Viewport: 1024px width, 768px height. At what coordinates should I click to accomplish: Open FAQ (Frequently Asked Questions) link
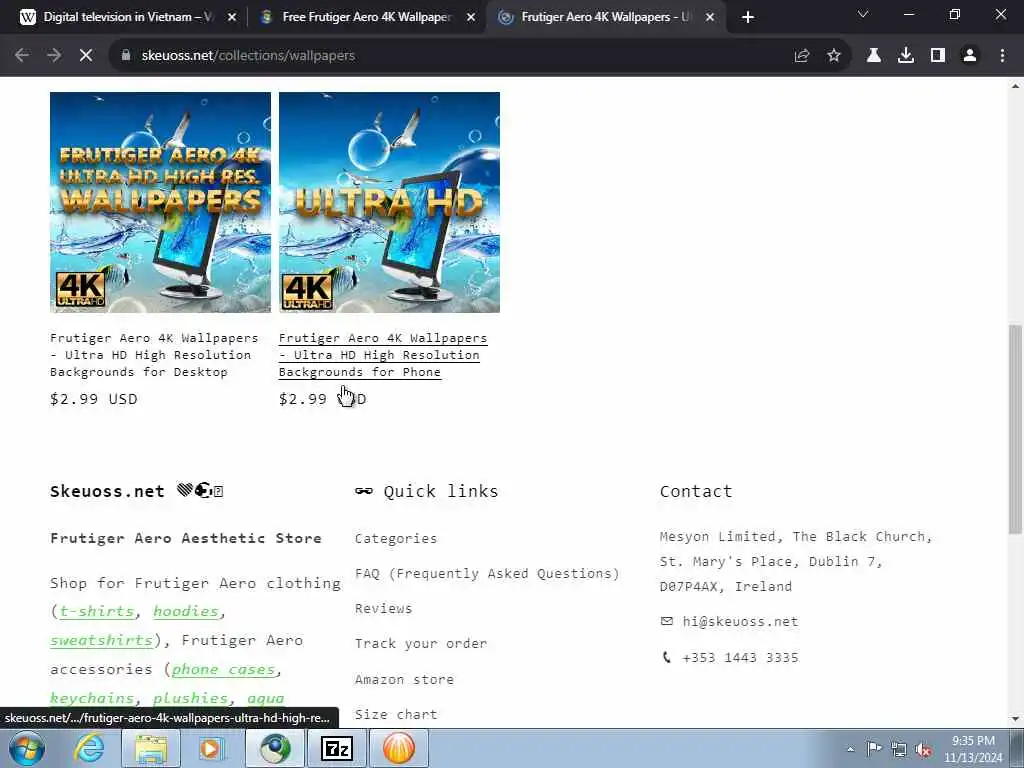(487, 573)
